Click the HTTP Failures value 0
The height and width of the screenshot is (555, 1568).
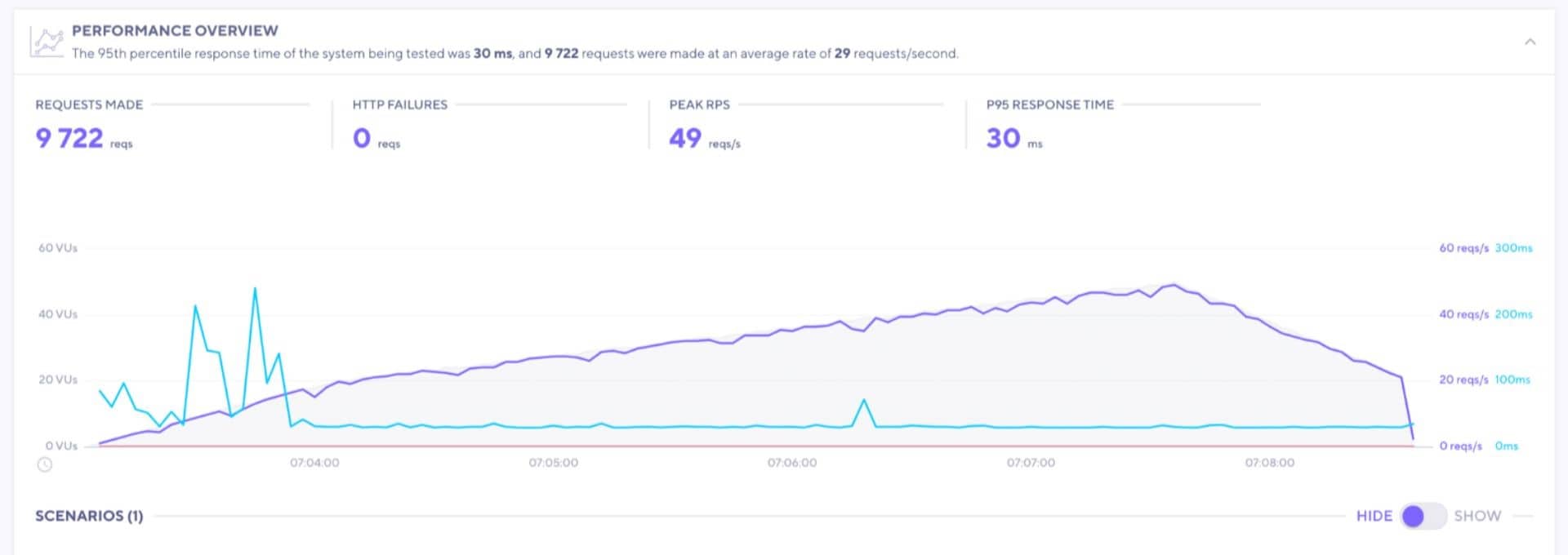click(x=362, y=138)
